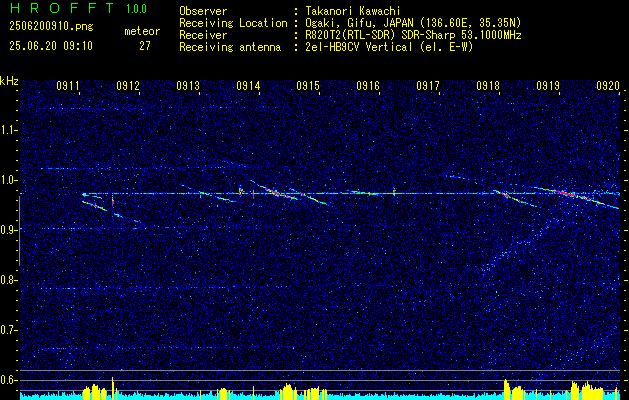Select the file name 2506200910.png
629x400 pixels.
coord(51,27)
